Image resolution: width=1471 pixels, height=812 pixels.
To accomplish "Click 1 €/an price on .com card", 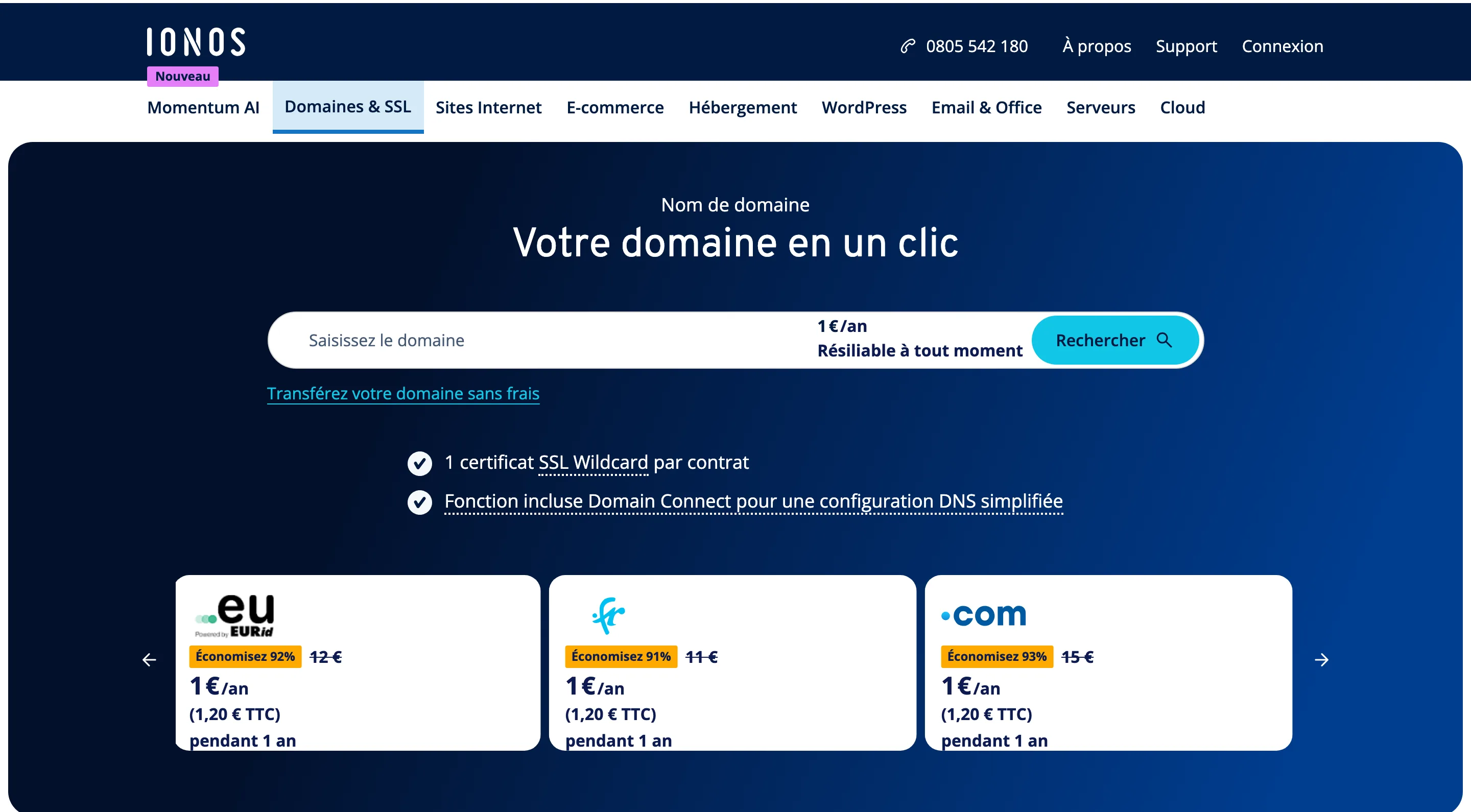I will (x=971, y=686).
